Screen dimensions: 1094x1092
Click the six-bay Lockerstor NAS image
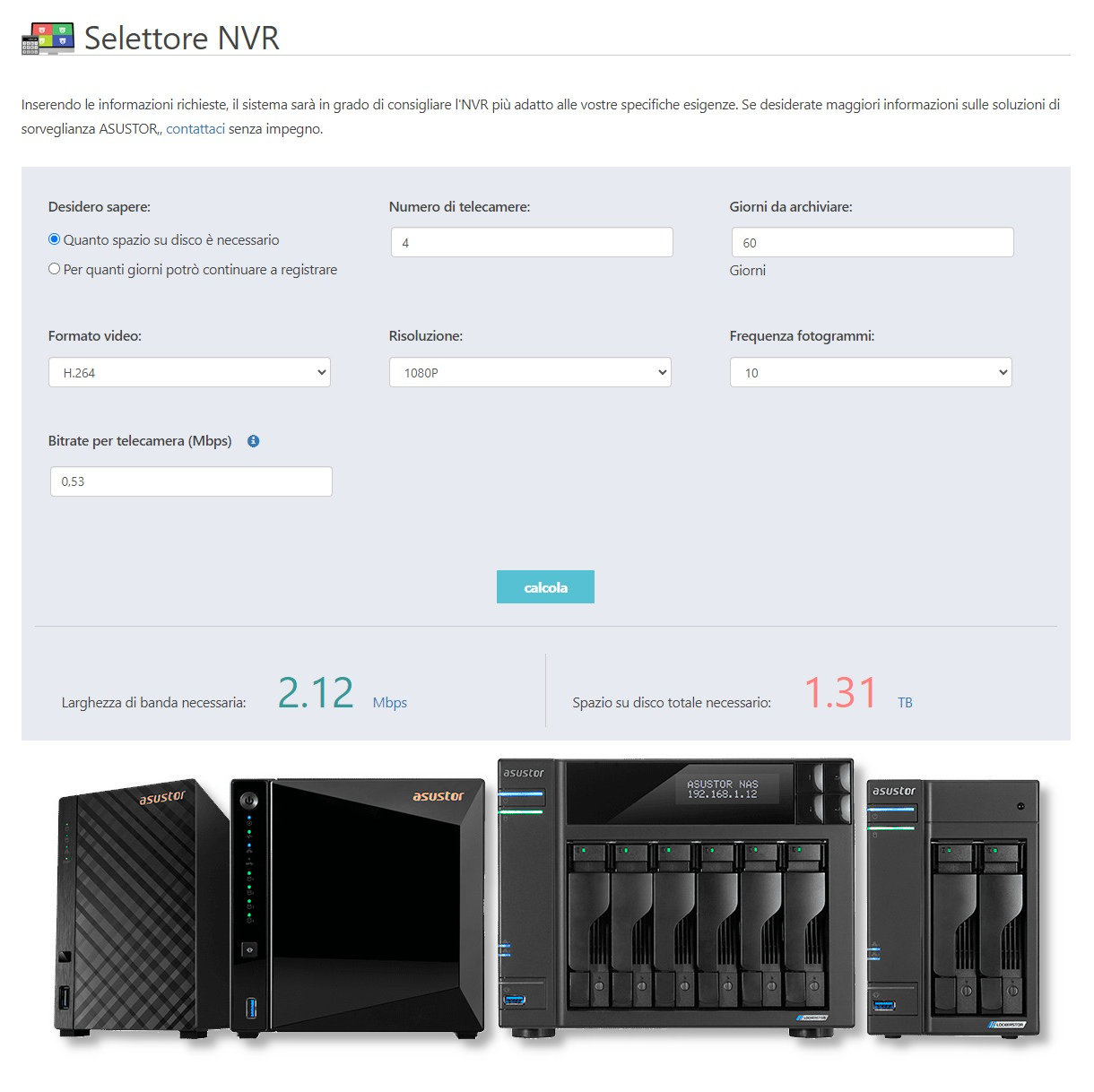675,897
